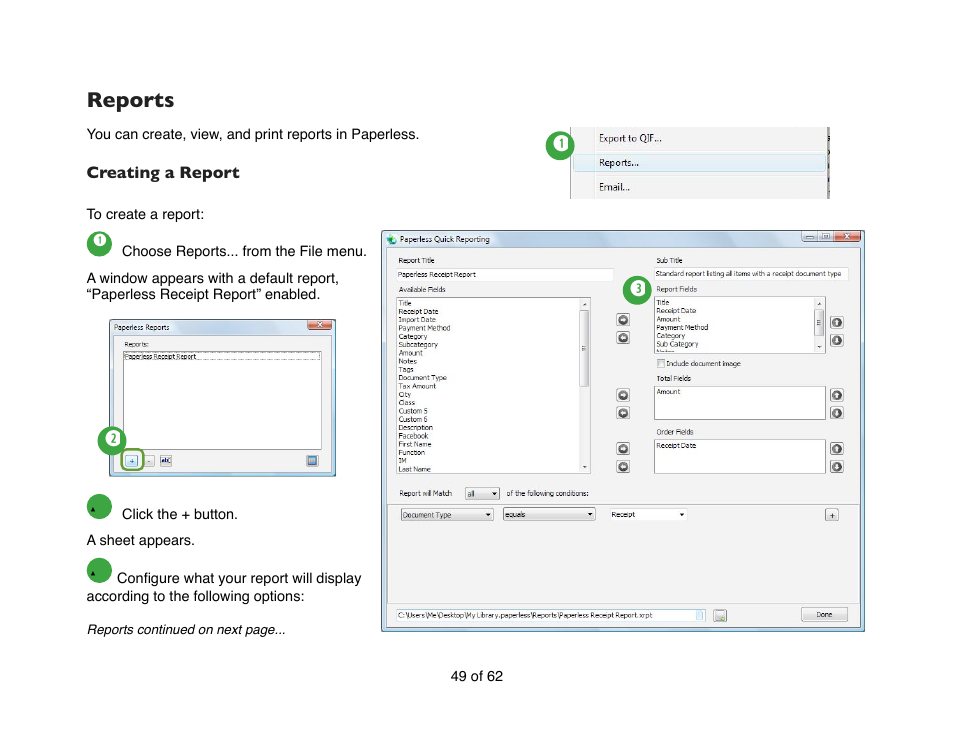
Task: Click the Report Fields scrollbar thumb
Action: [x=820, y=322]
